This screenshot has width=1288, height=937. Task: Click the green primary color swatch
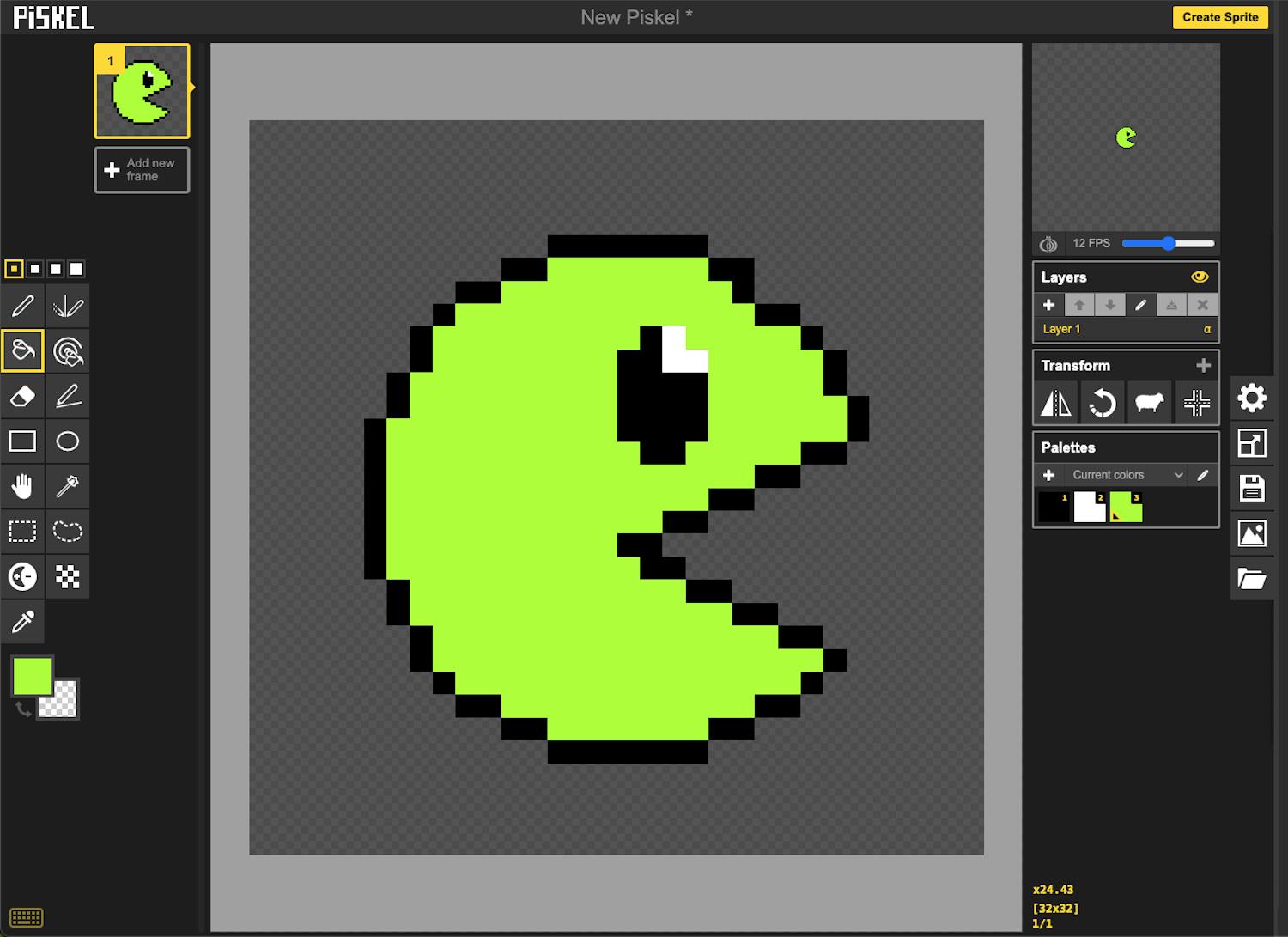(x=33, y=677)
